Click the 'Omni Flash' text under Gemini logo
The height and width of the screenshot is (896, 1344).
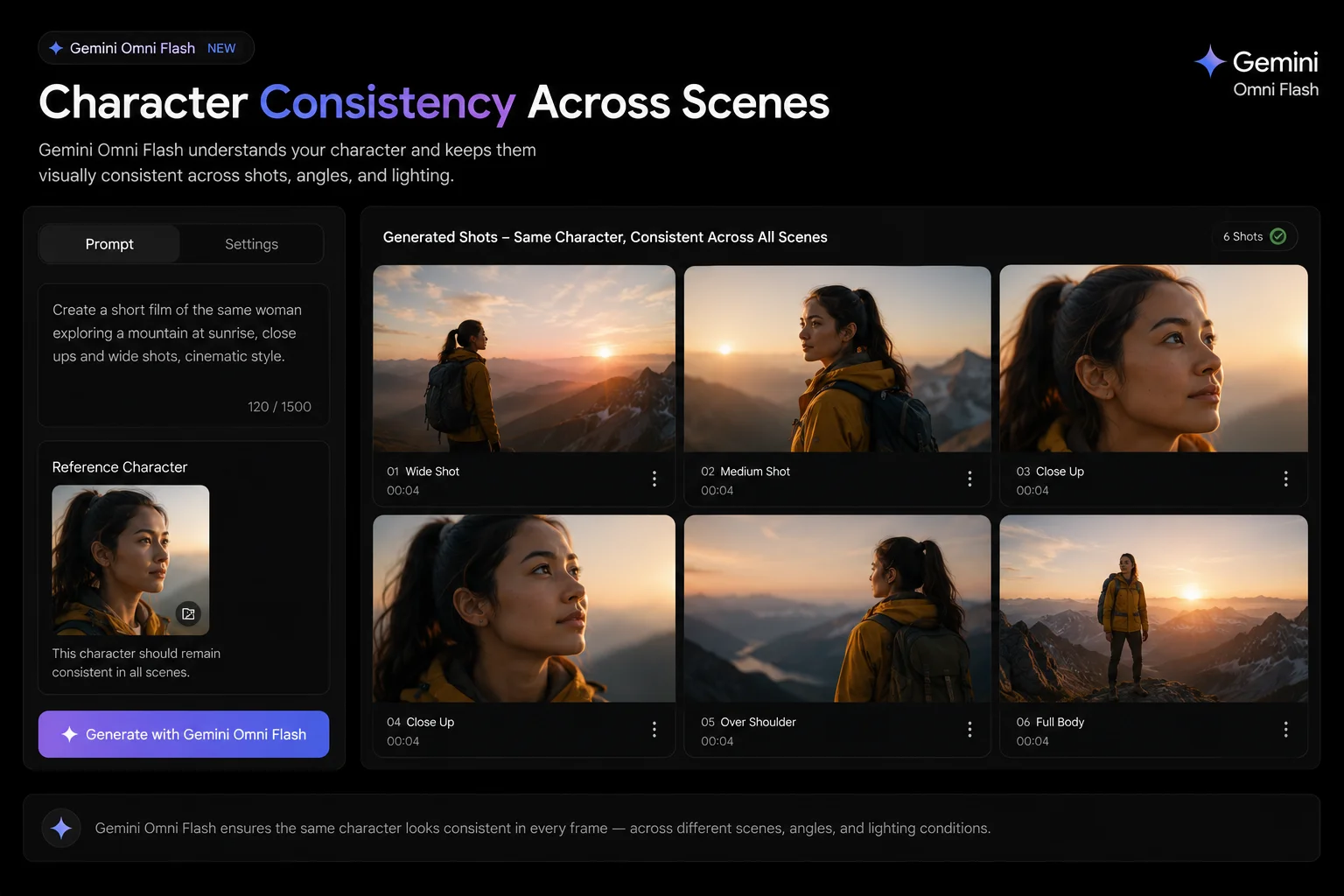tap(1276, 89)
